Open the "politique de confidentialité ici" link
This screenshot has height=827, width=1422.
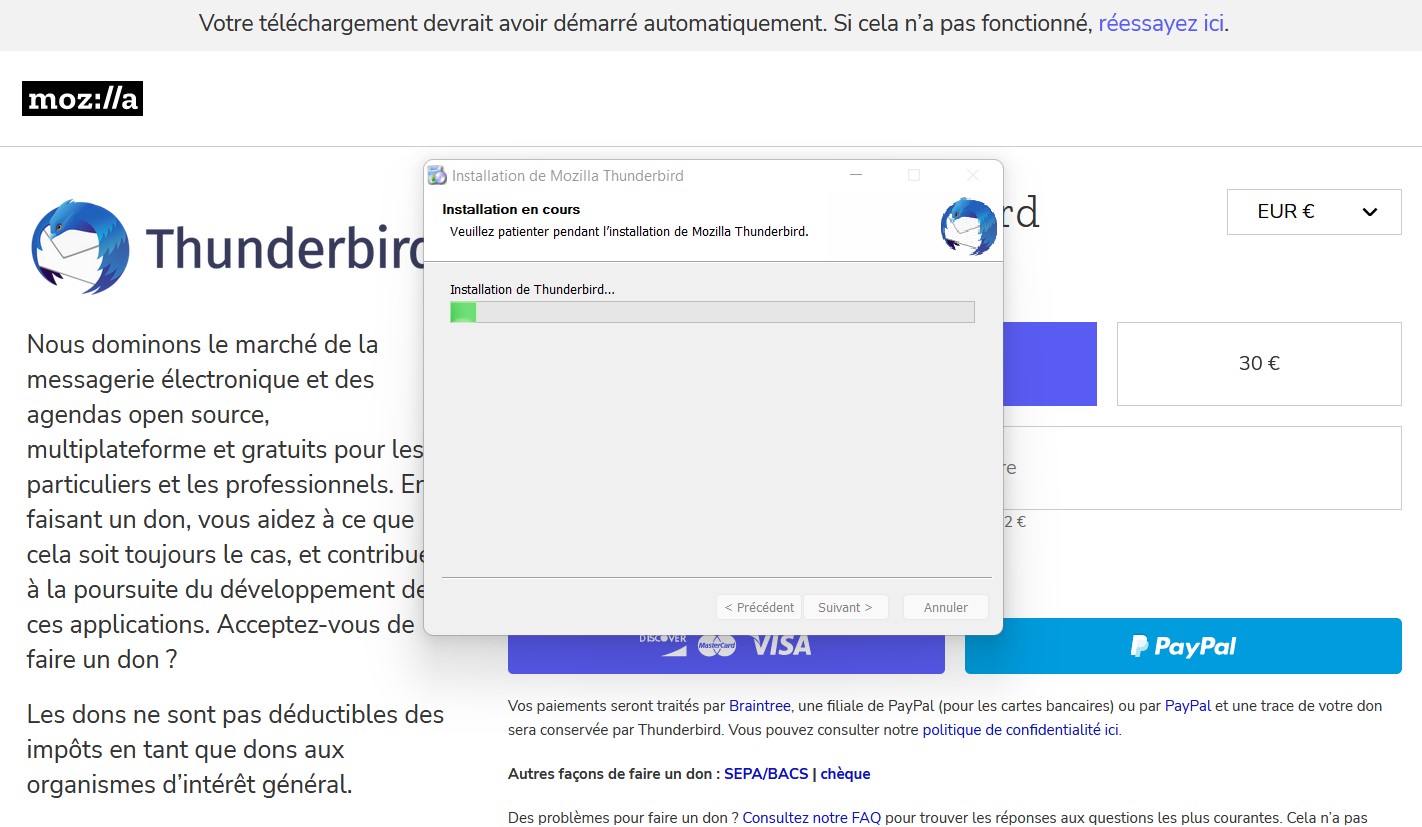pos(1020,730)
